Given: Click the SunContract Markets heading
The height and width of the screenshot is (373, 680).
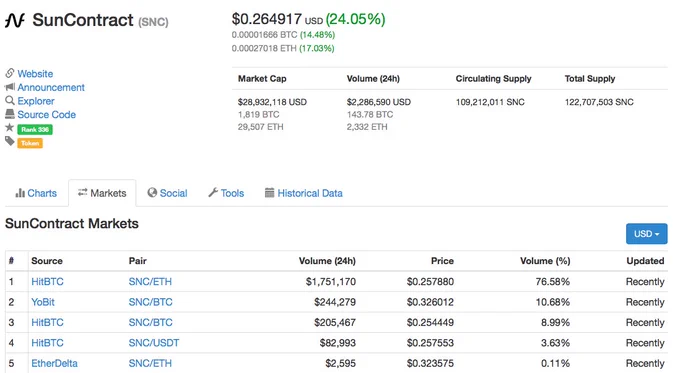Looking at the screenshot, I should pyautogui.click(x=72, y=223).
